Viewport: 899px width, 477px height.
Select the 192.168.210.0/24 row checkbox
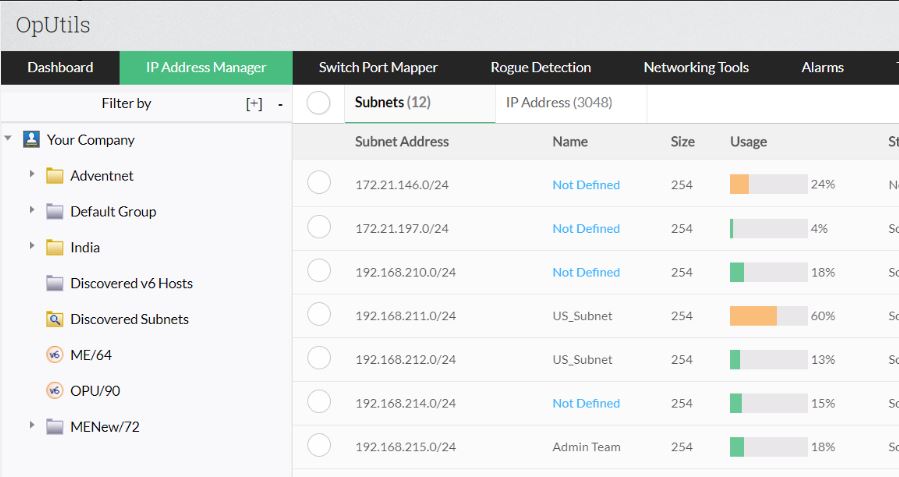tap(319, 271)
